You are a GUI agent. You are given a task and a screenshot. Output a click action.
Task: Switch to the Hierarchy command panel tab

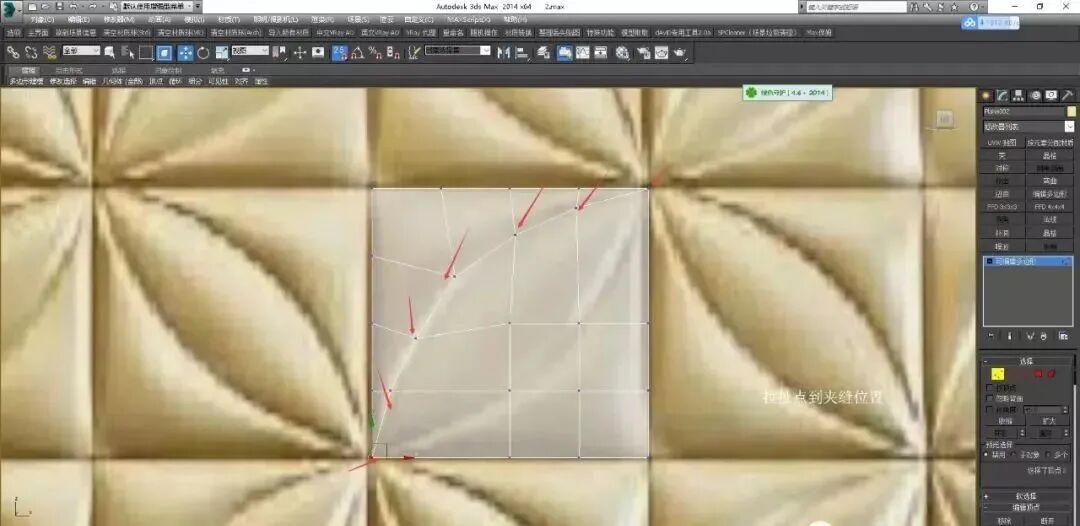coord(1019,95)
